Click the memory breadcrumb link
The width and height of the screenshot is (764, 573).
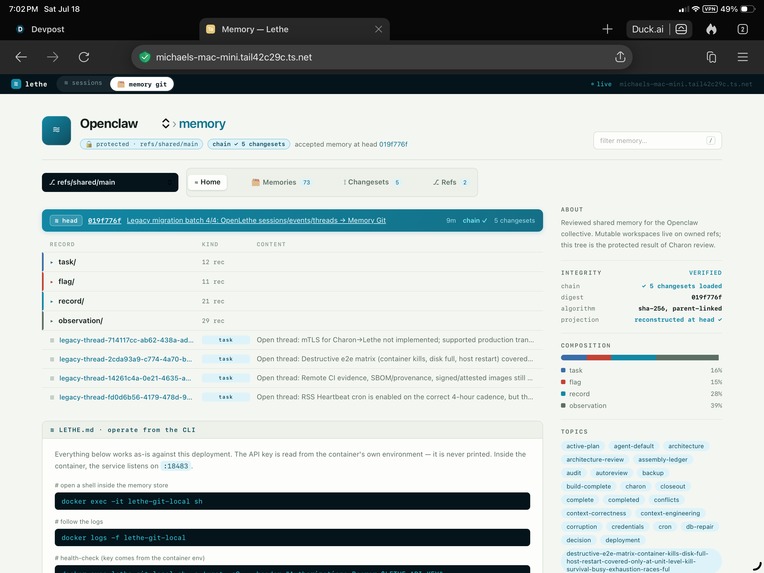(202, 124)
